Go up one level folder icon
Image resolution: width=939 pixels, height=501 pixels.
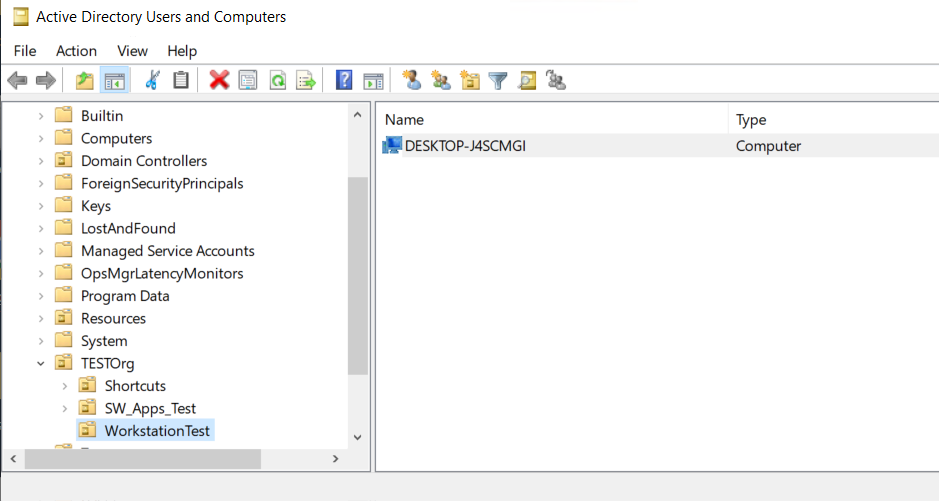pyautogui.click(x=84, y=80)
